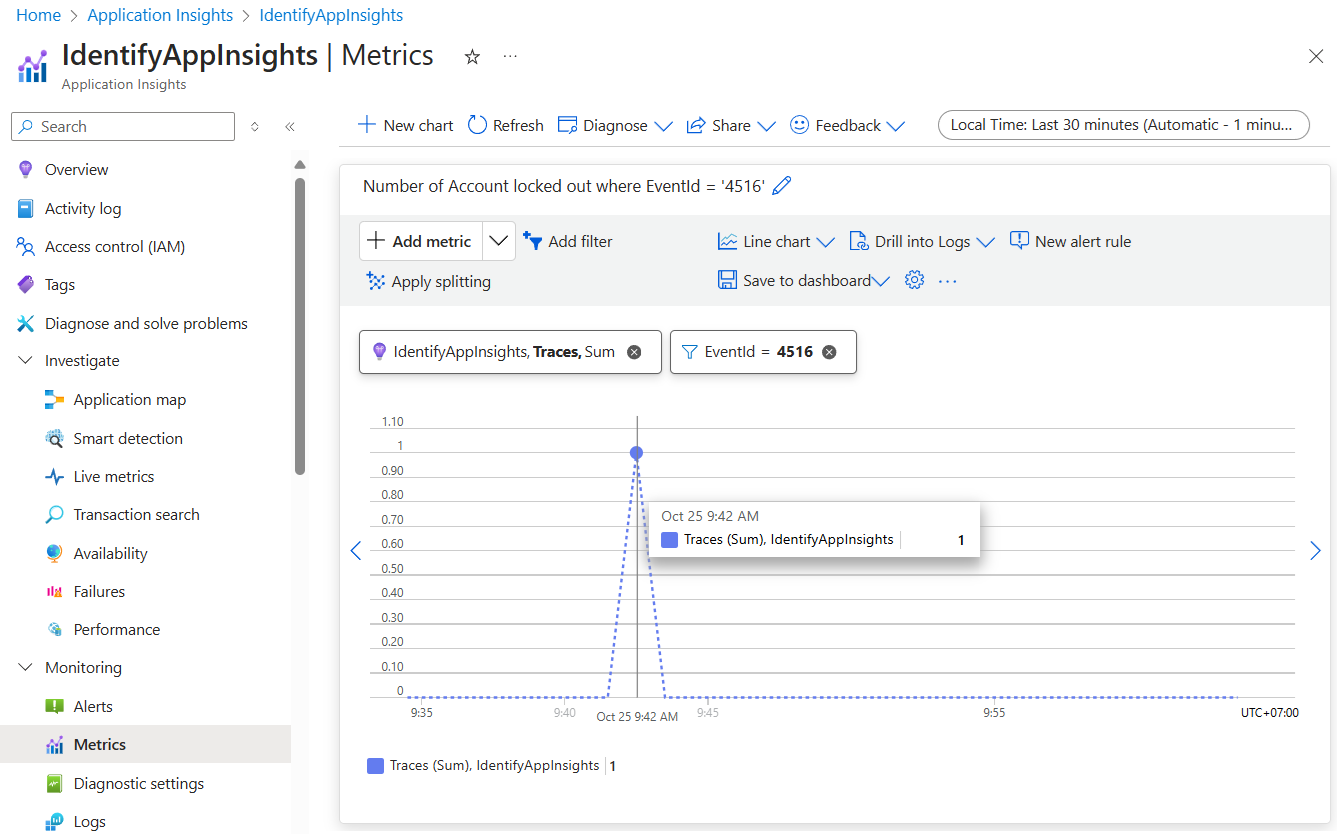Collapse the Monitoring section

[26, 668]
